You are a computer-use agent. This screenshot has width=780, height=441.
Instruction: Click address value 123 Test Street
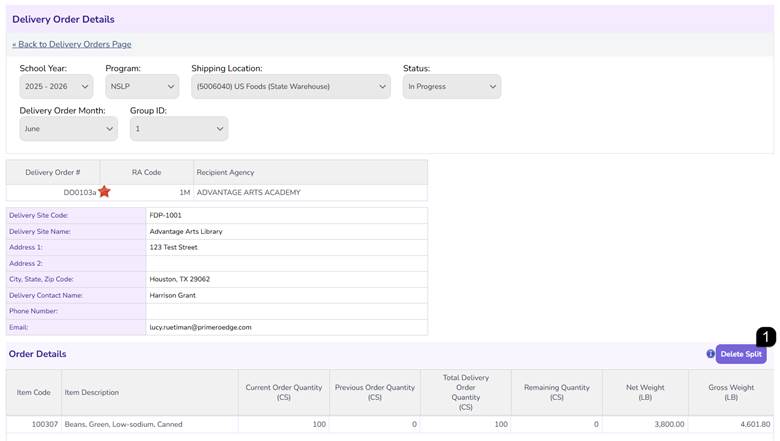pyautogui.click(x=173, y=247)
